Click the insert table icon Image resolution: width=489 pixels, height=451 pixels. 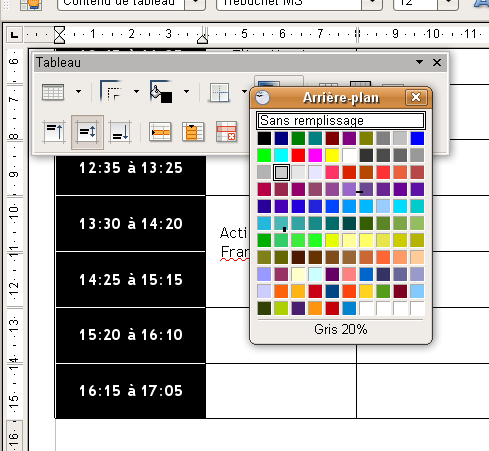pos(53,92)
